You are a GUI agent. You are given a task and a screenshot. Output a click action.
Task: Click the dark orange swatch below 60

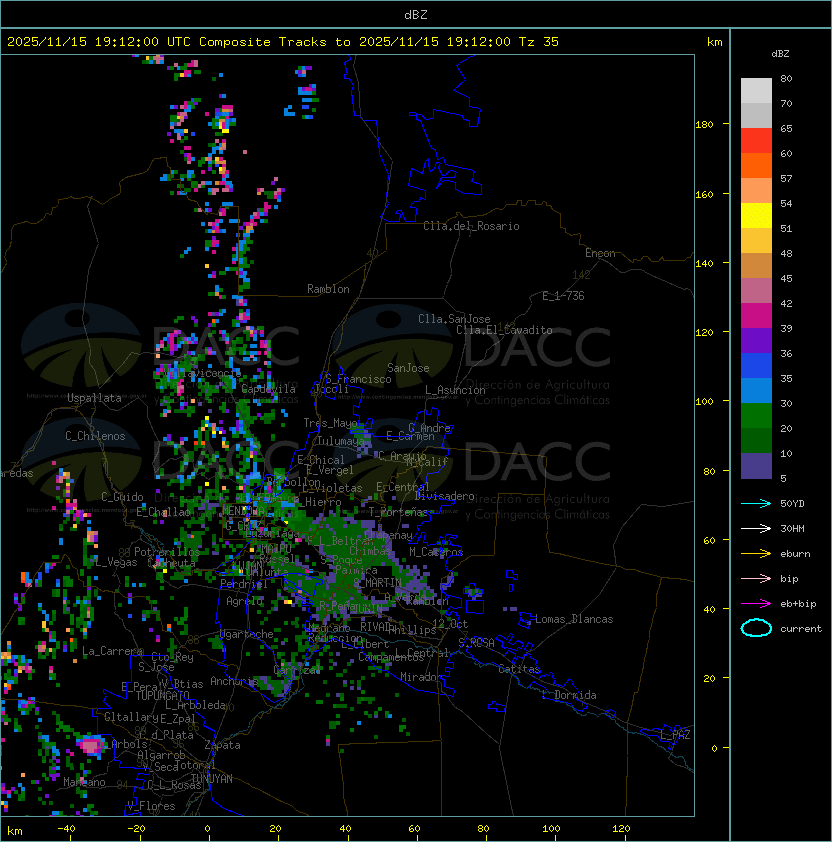pyautogui.click(x=756, y=166)
